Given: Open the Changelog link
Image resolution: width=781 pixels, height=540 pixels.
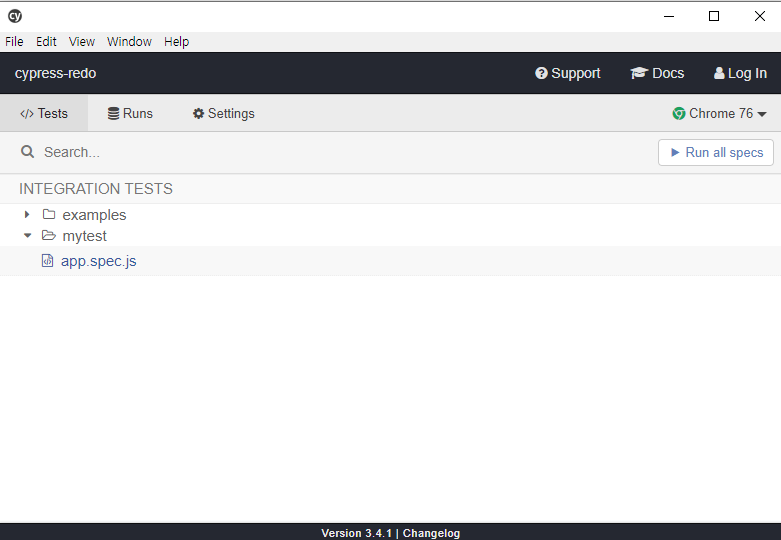Looking at the screenshot, I should (x=431, y=533).
